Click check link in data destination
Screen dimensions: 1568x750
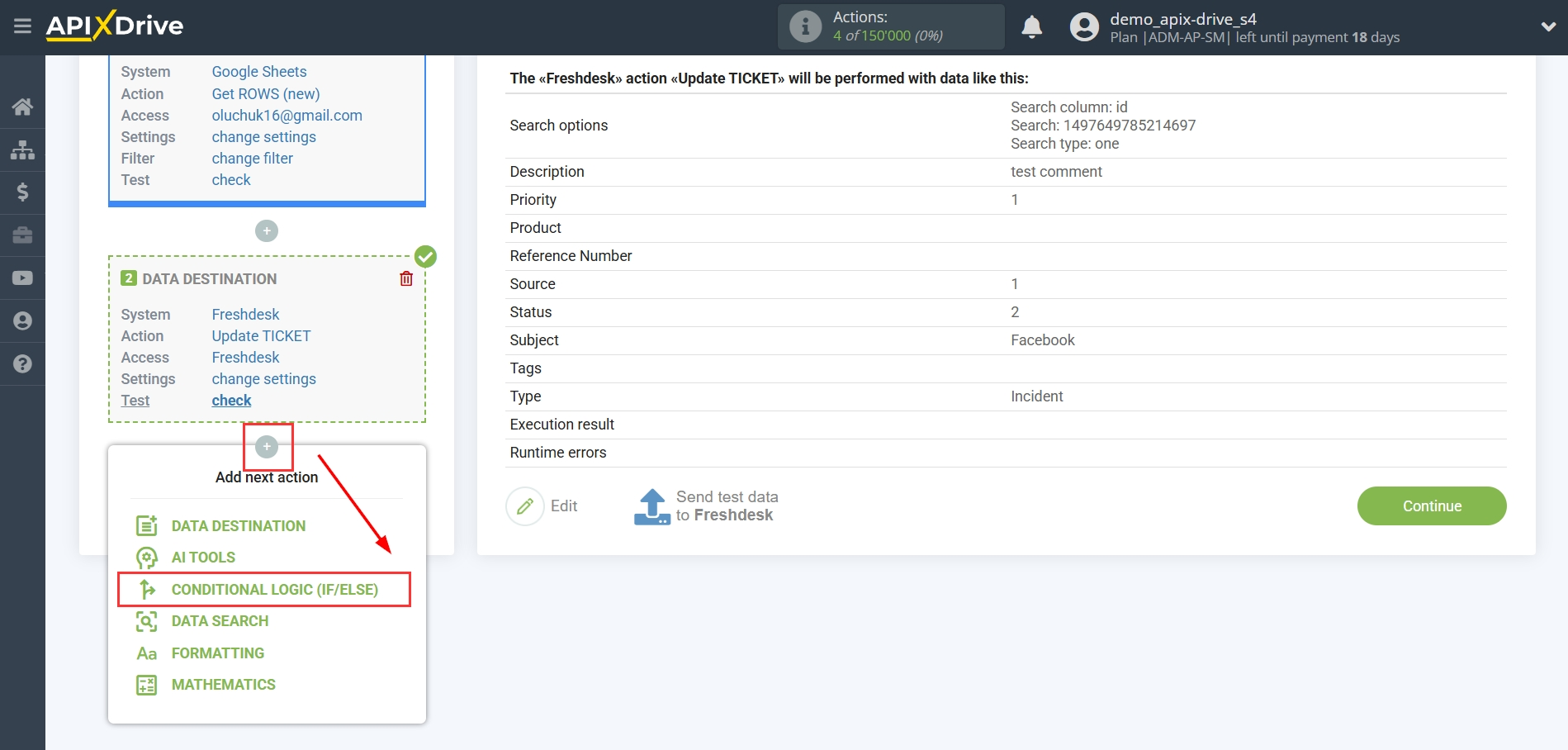point(231,401)
